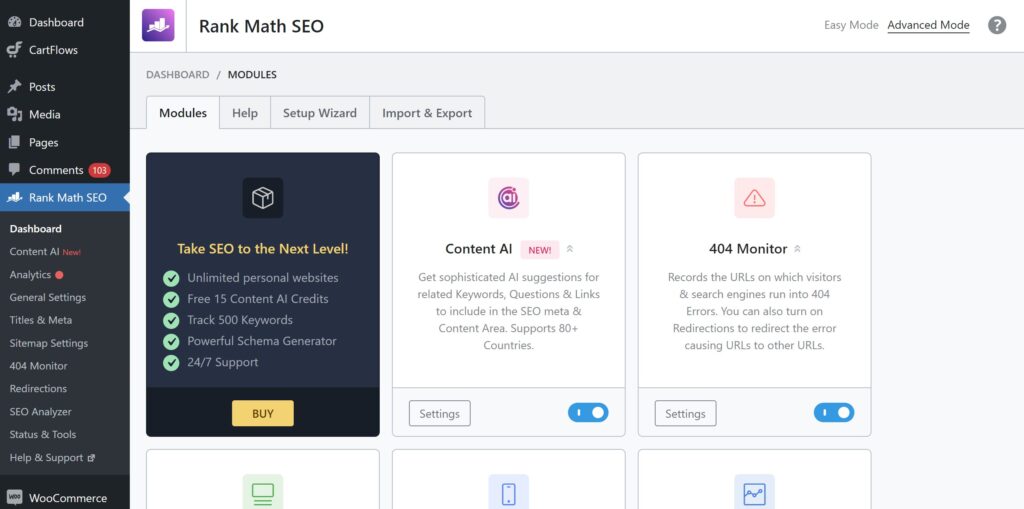The width and height of the screenshot is (1024, 509).
Task: Open the Modules tab
Action: (183, 113)
